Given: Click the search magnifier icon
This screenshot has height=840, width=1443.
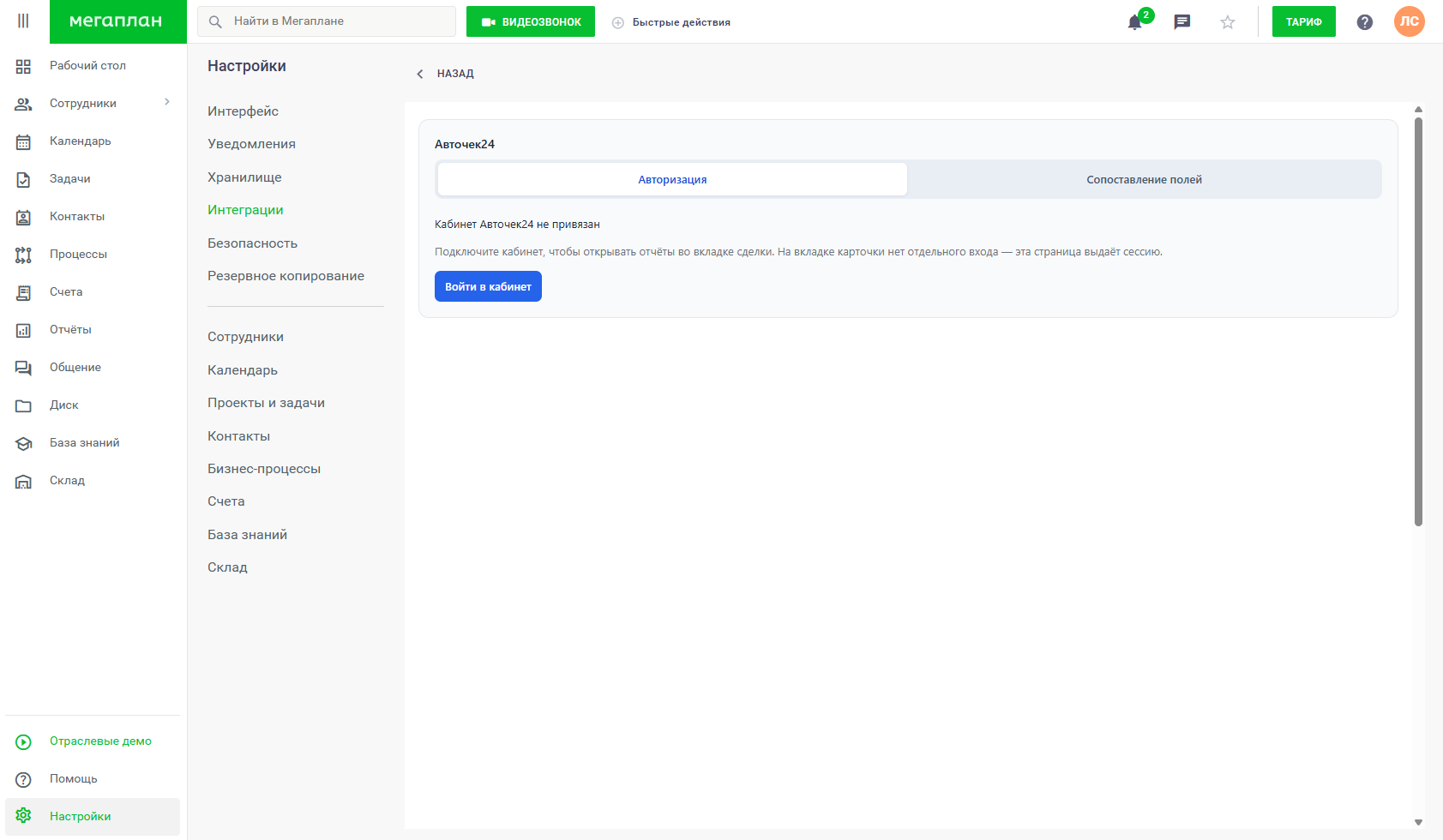Looking at the screenshot, I should pyautogui.click(x=215, y=21).
